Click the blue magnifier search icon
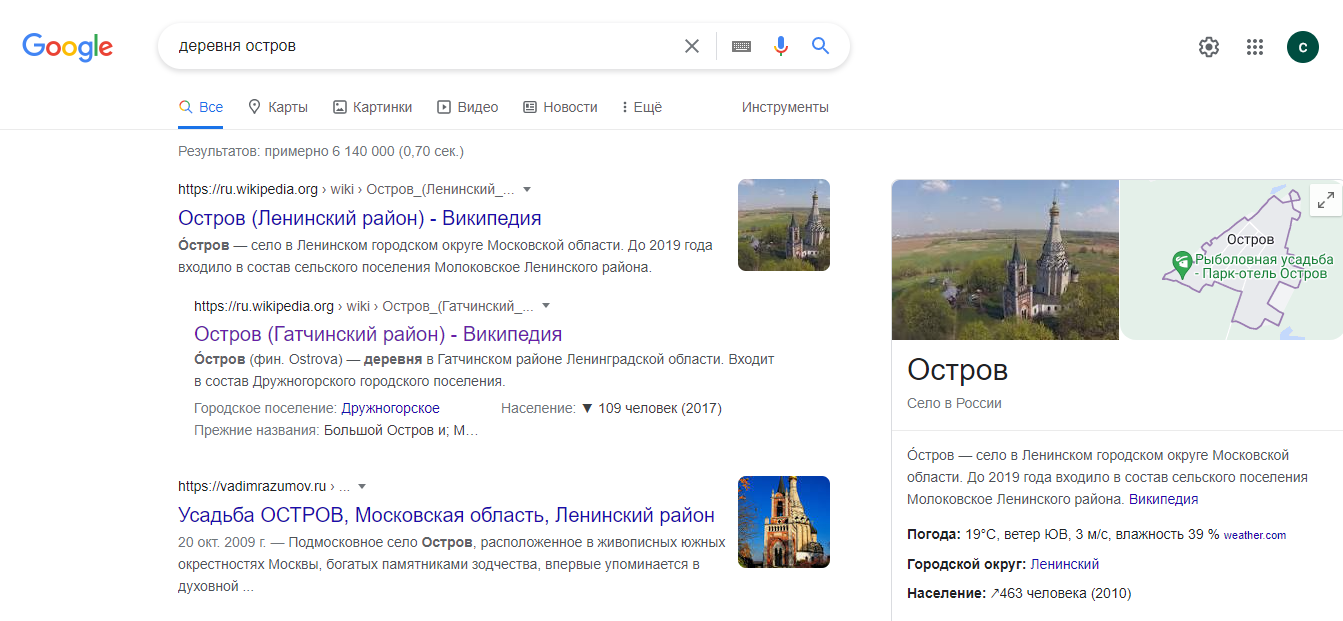The width and height of the screenshot is (1343, 621). pos(821,46)
